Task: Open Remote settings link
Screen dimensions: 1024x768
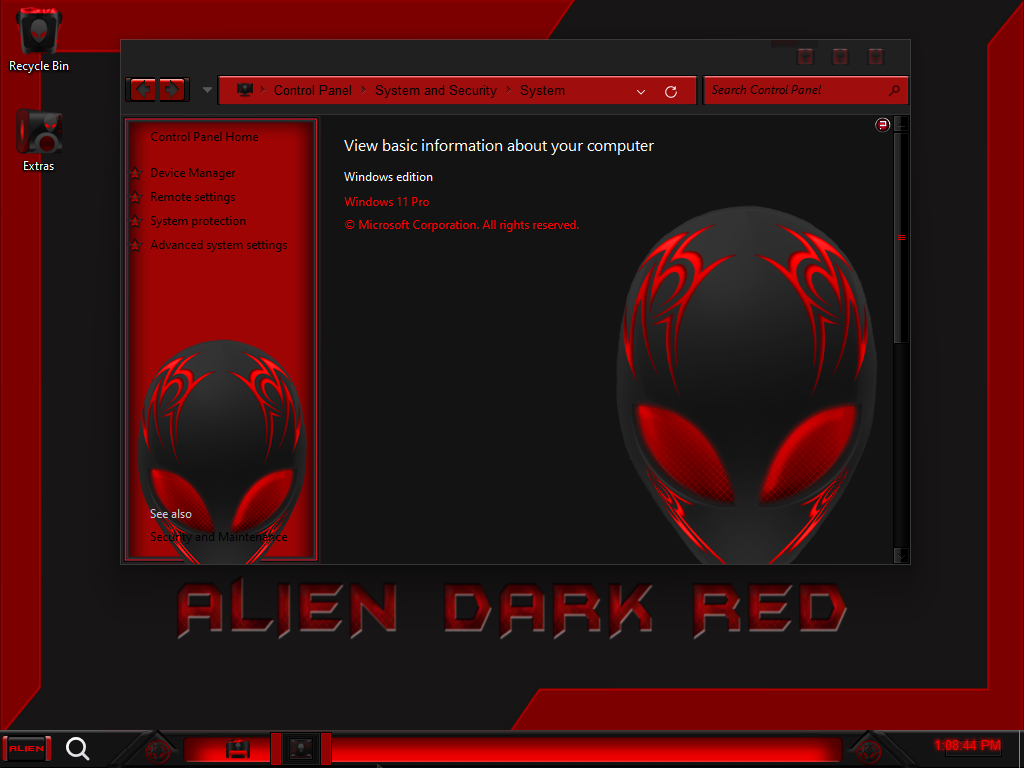Action: (193, 197)
